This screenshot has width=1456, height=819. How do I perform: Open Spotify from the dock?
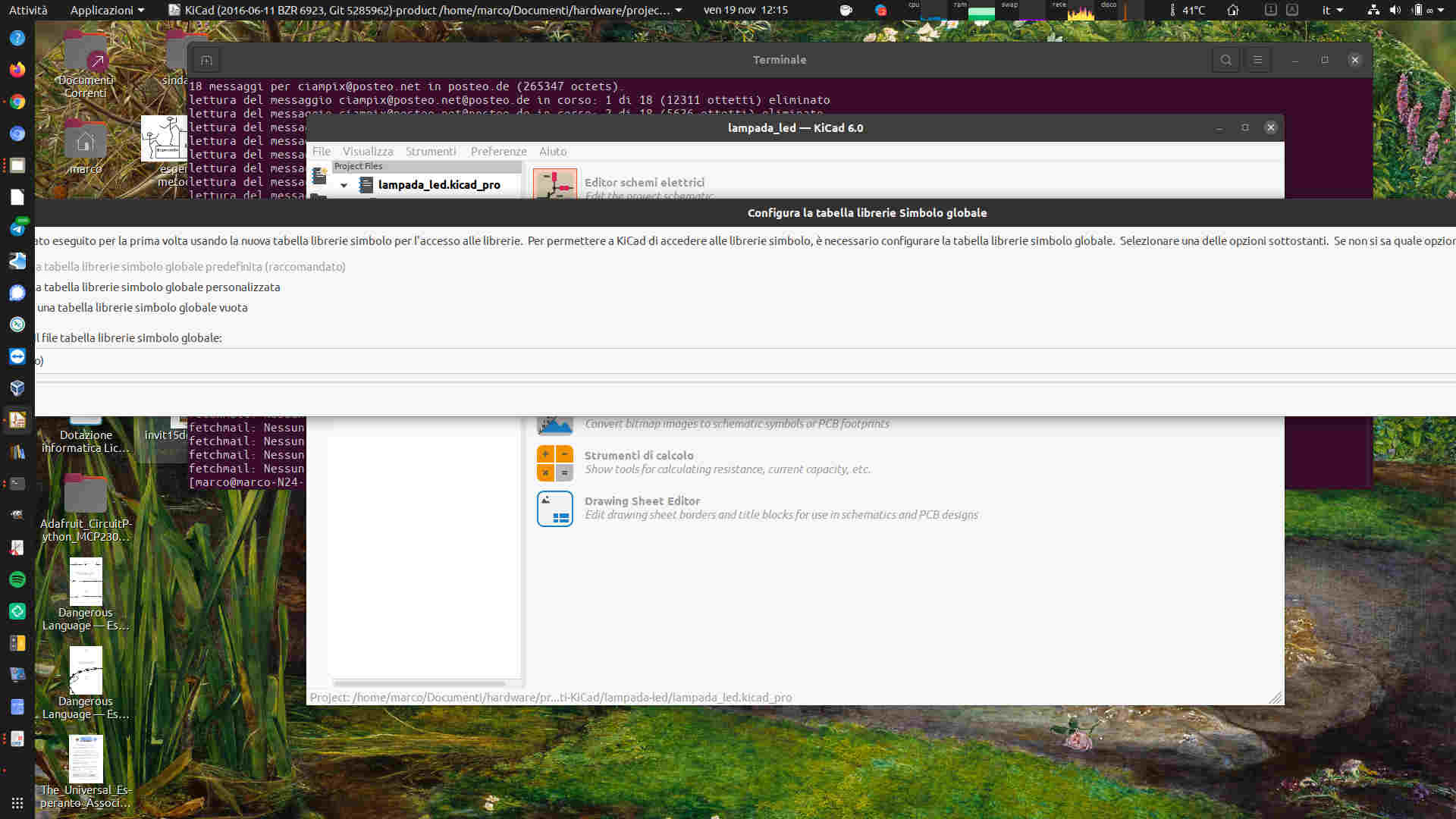[x=17, y=579]
